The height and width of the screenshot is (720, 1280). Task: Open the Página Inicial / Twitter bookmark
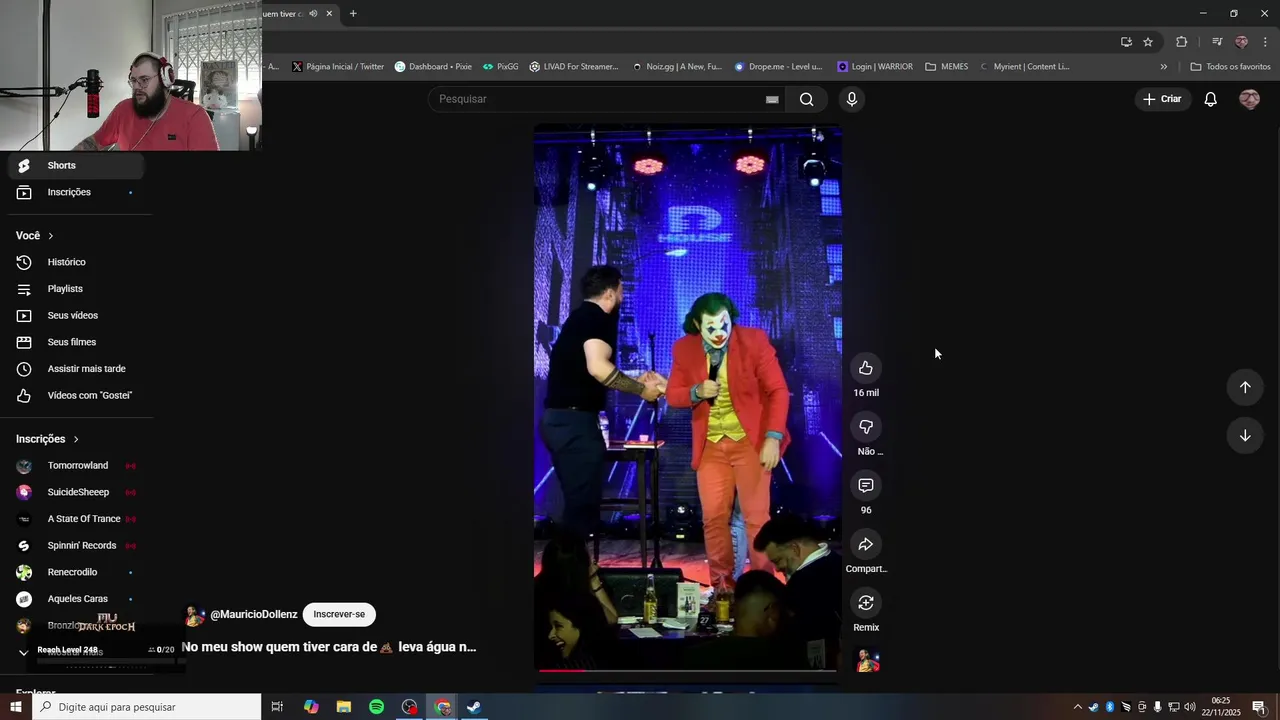coord(338,67)
